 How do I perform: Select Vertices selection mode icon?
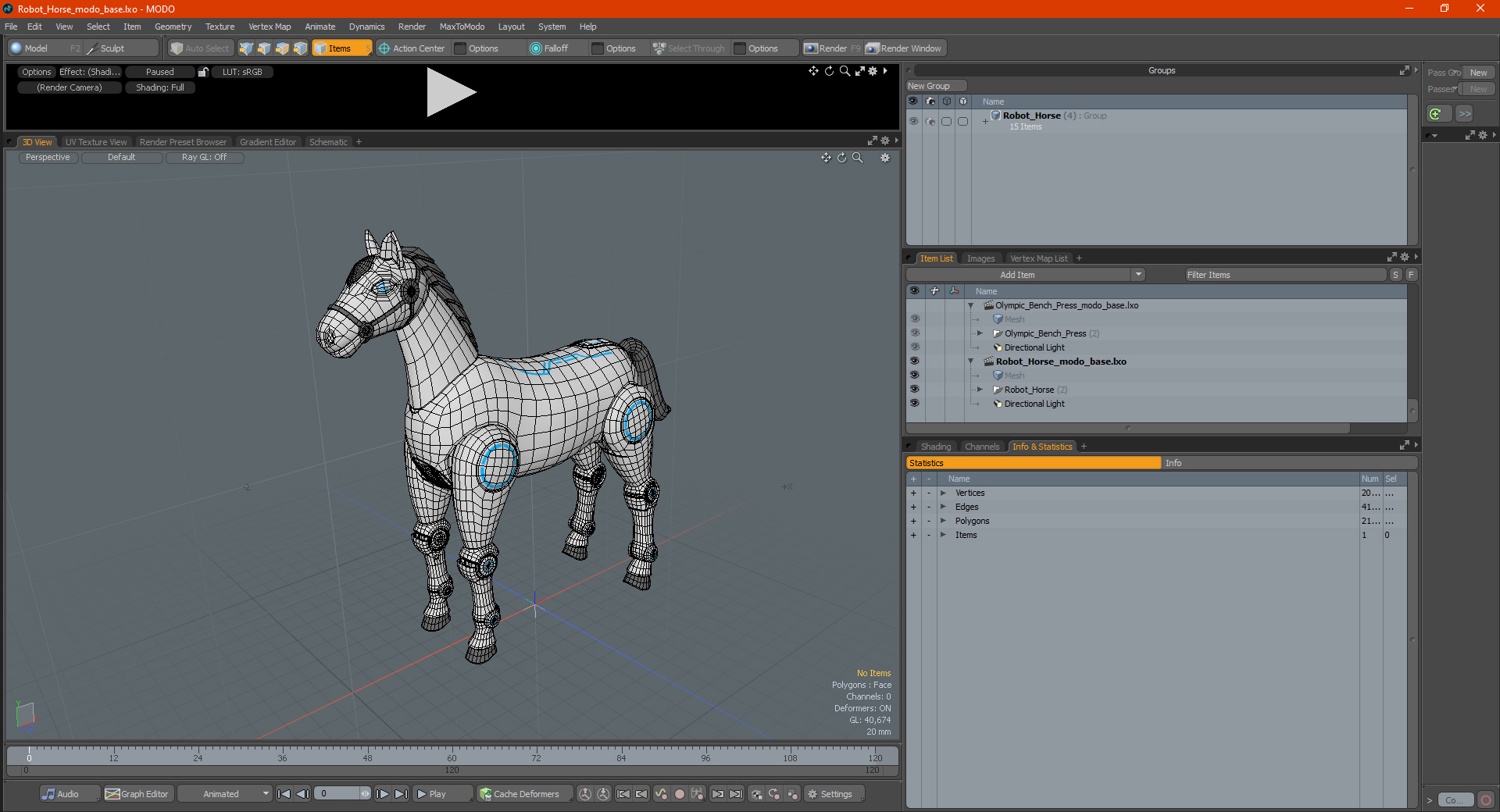[246, 48]
